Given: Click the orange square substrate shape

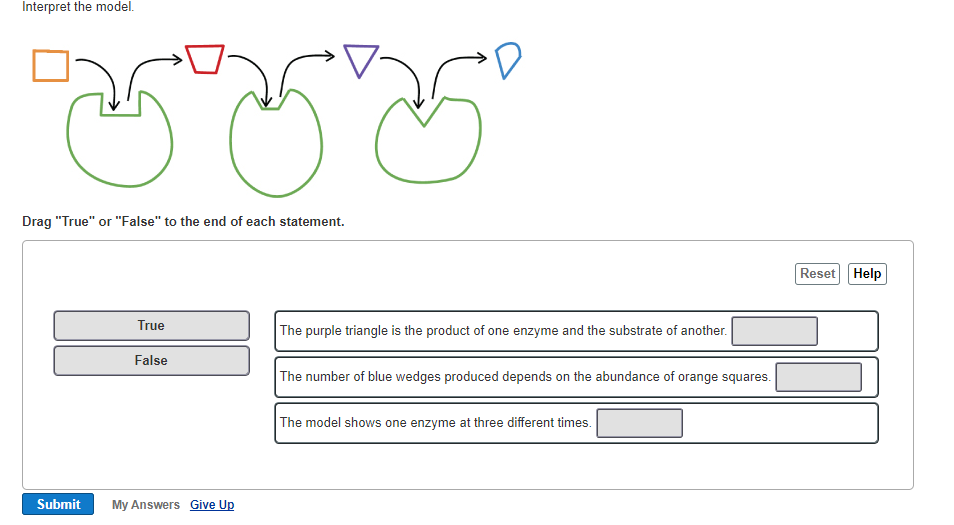Looking at the screenshot, I should 50,66.
